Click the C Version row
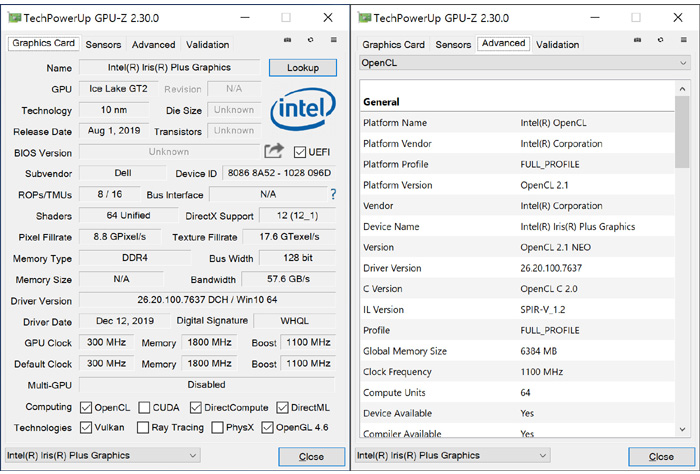This screenshot has width=700, height=474. [517, 289]
